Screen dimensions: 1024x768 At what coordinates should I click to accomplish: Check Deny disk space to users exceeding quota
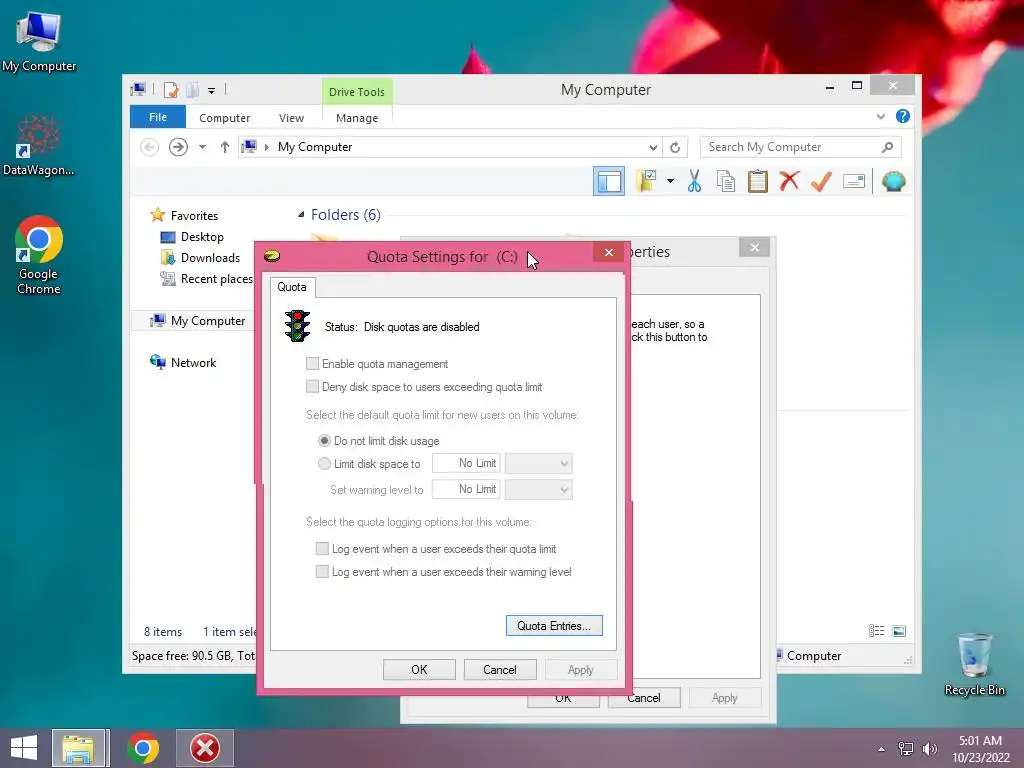pyautogui.click(x=312, y=387)
